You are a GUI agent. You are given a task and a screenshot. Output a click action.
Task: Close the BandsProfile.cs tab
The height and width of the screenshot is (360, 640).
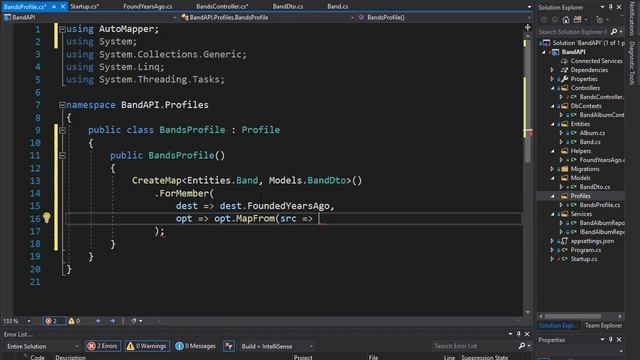coord(63,7)
